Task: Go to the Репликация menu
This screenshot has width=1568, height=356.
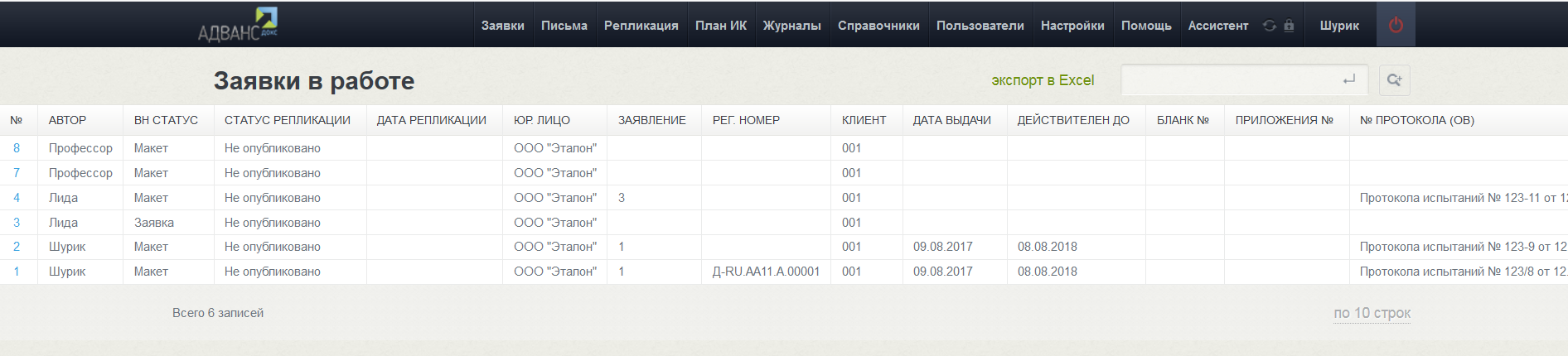Action: pyautogui.click(x=641, y=26)
